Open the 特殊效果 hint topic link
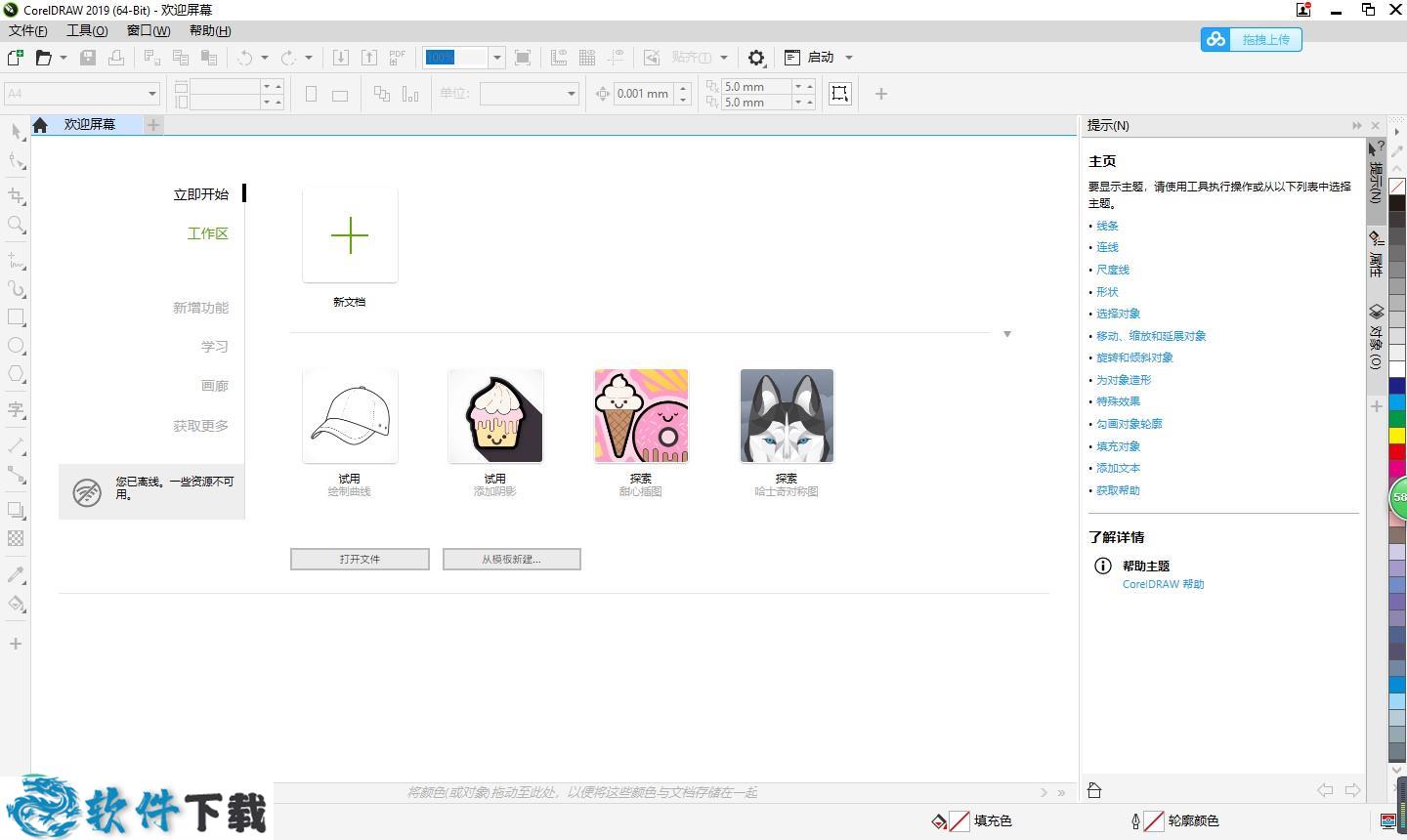 point(1118,401)
